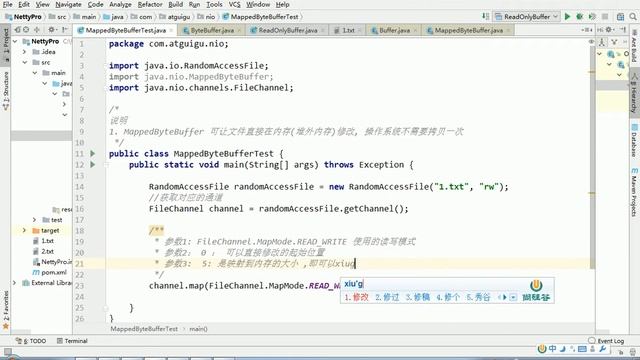Open the Terminal tool window

click(x=72, y=341)
